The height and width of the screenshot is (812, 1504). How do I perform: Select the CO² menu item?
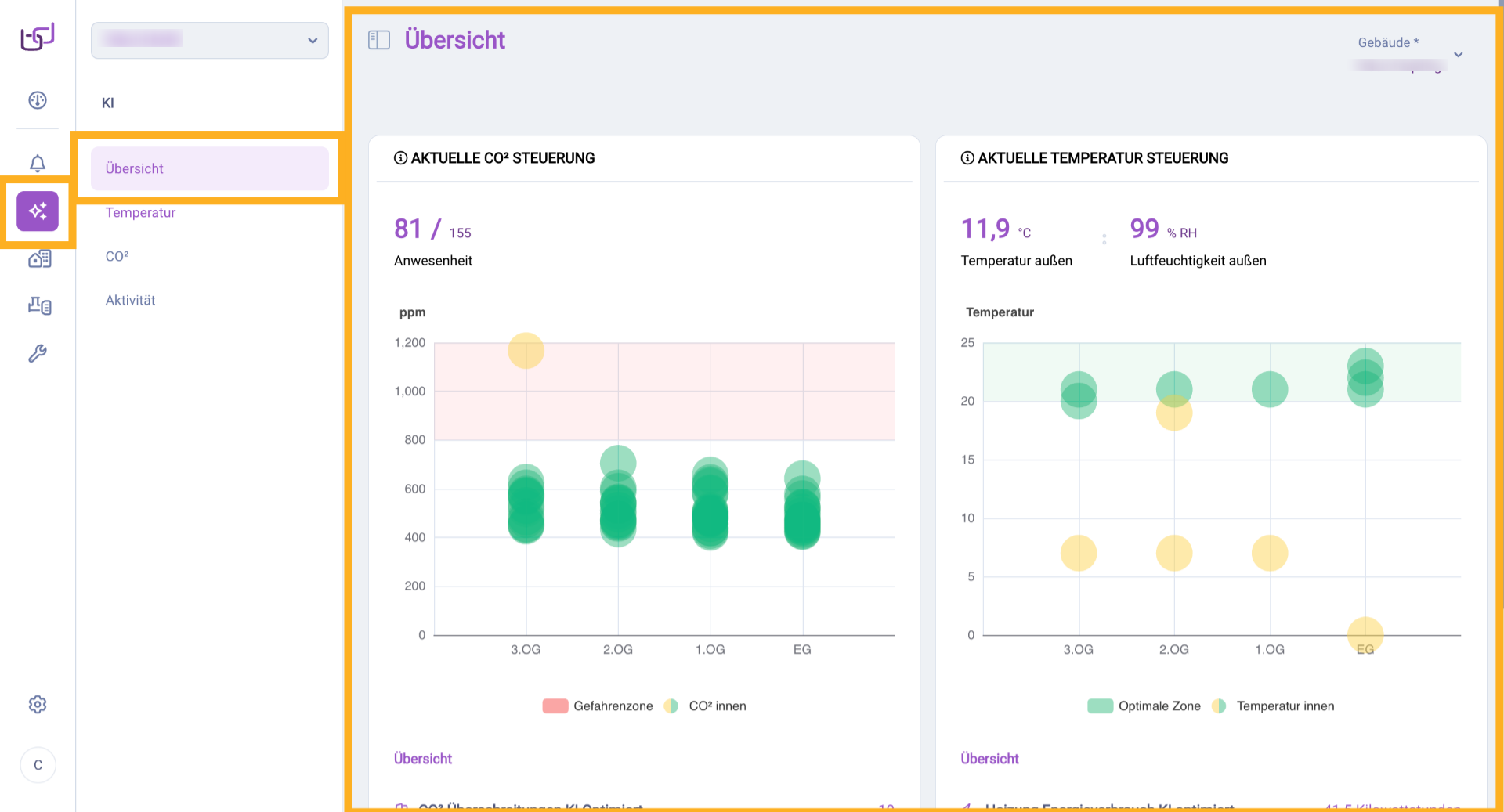117,257
